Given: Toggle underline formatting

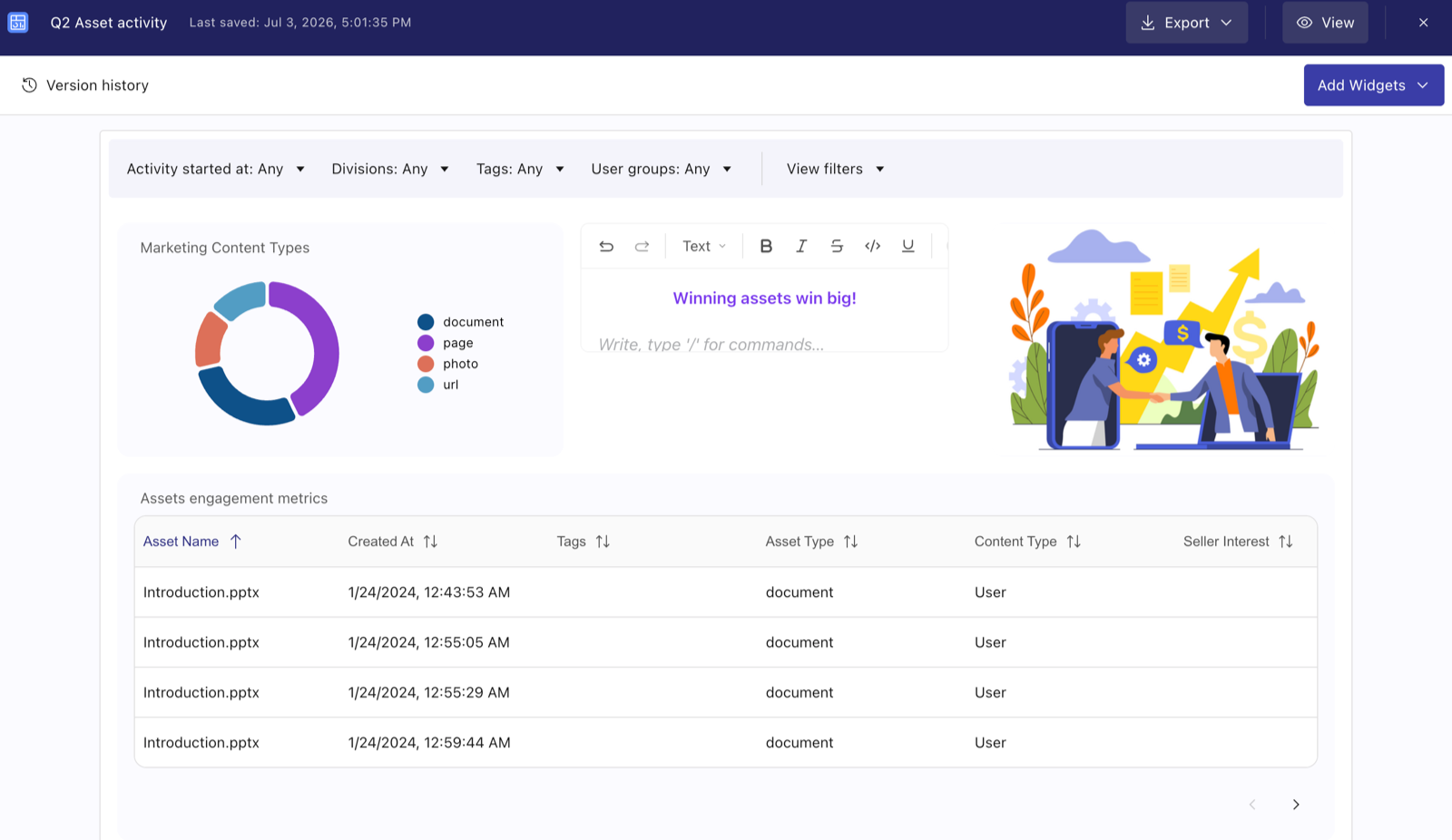Looking at the screenshot, I should (x=907, y=246).
